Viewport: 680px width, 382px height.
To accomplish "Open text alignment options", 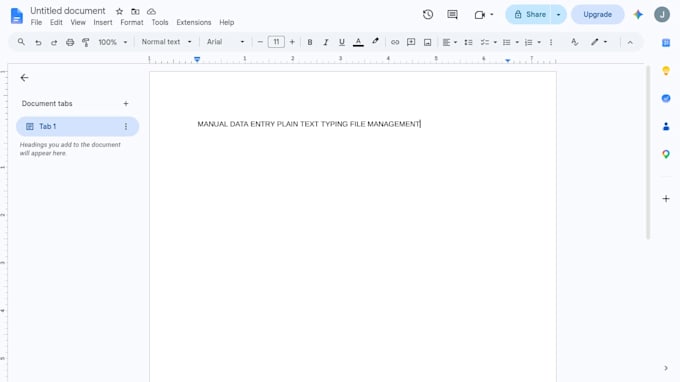I will pos(449,42).
